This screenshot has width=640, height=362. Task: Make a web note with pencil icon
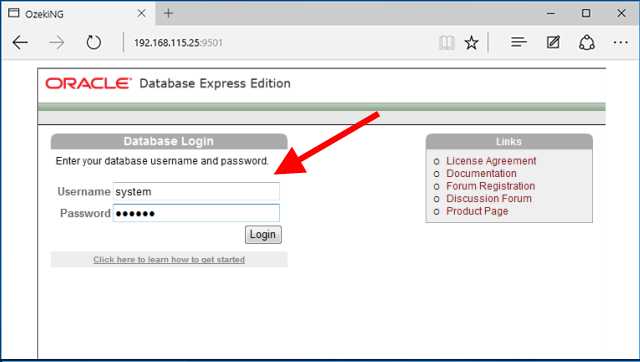pyautogui.click(x=553, y=42)
